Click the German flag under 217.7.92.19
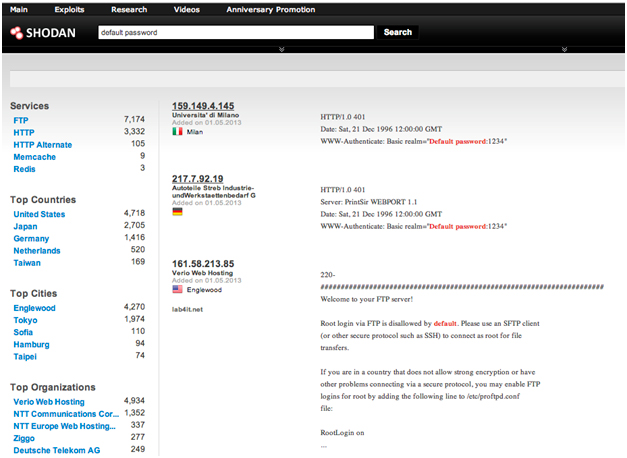 177,212
